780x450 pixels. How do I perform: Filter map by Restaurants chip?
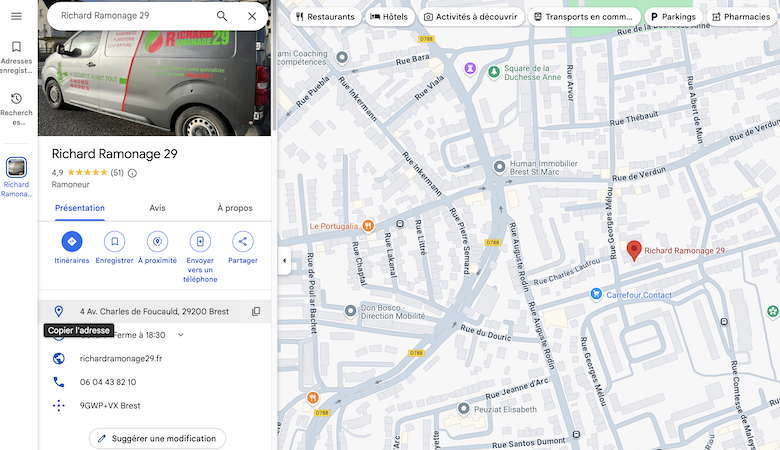325,16
